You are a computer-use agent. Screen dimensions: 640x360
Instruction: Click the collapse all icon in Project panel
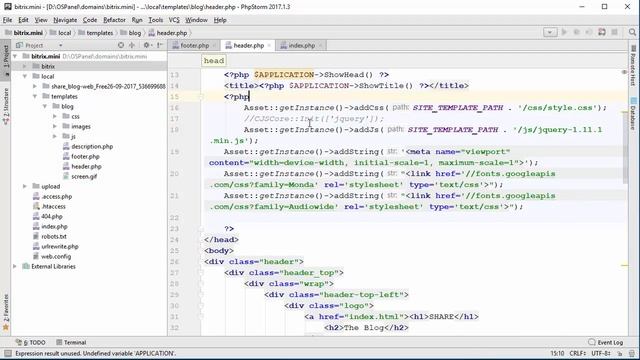pyautogui.click(x=132, y=45)
